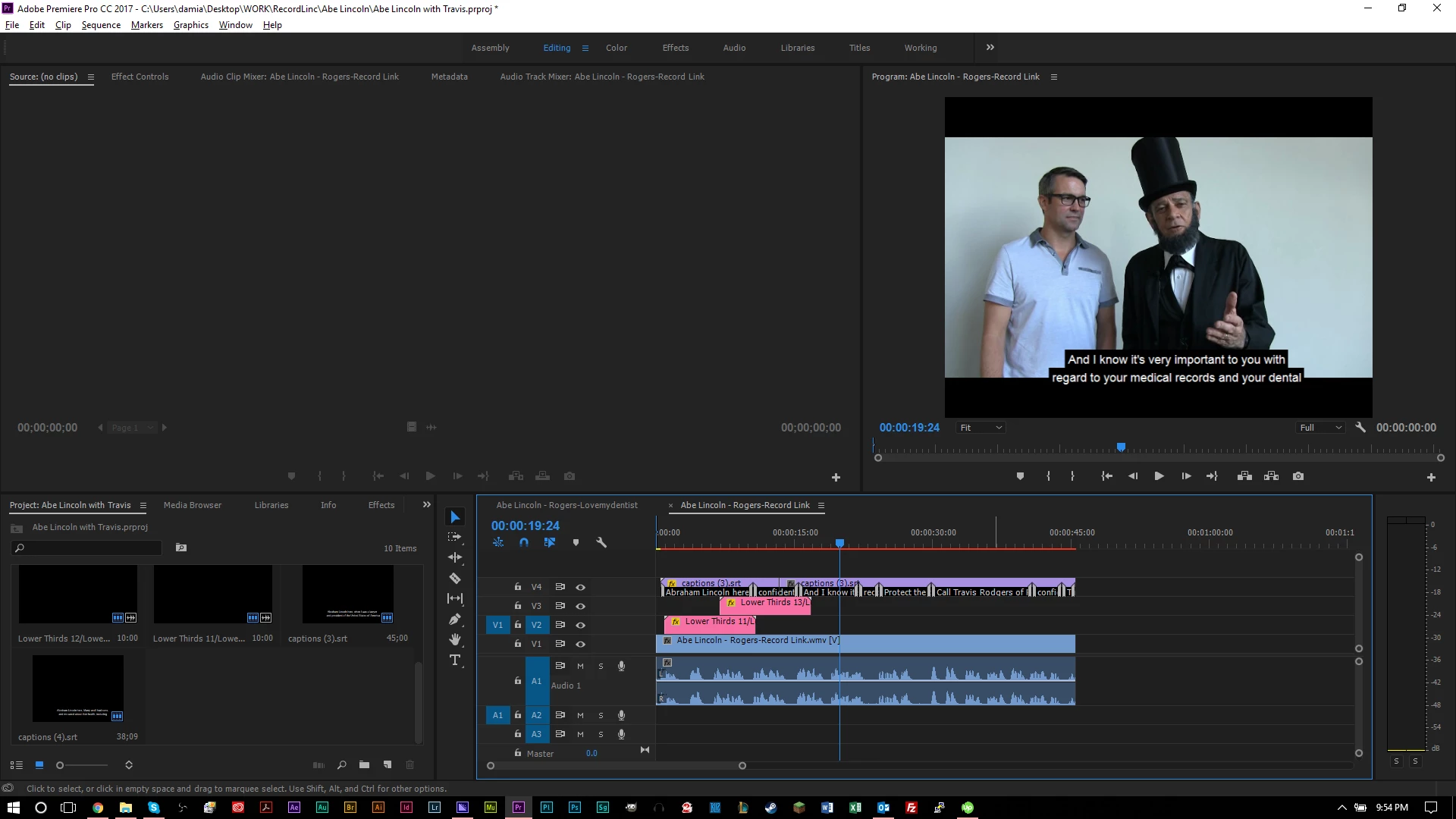This screenshot has width=1456, height=819.
Task: Expand hidden workspaces chevron
Action: [x=990, y=47]
